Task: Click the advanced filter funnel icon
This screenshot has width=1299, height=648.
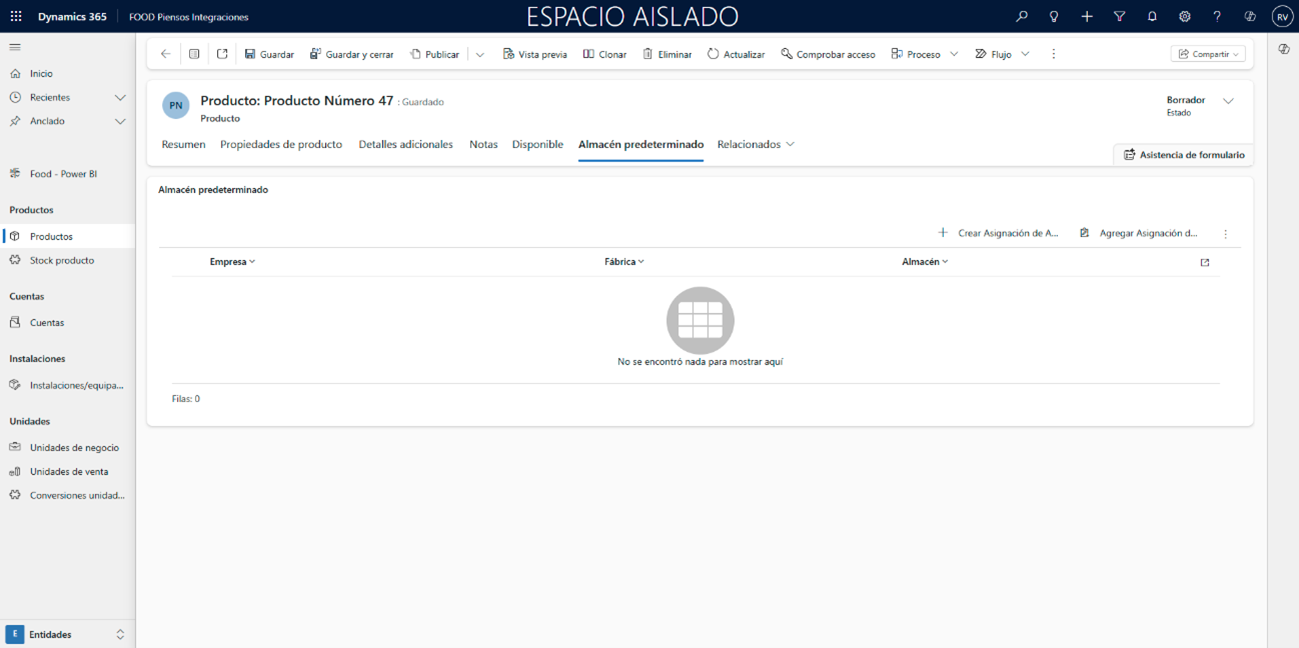Action: click(x=1119, y=17)
